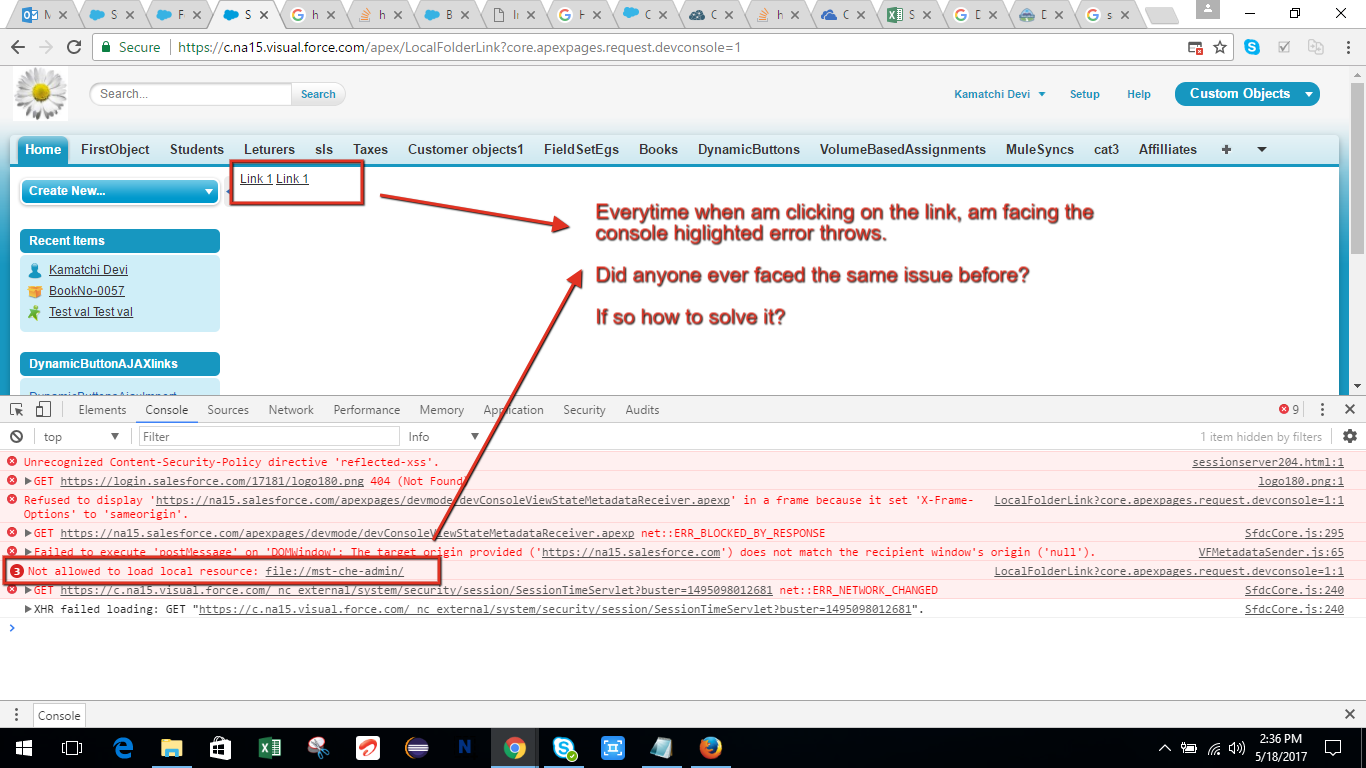Viewport: 1366px width, 768px height.
Task: Open the Kamatchi Devi user menu
Action: 1000,94
